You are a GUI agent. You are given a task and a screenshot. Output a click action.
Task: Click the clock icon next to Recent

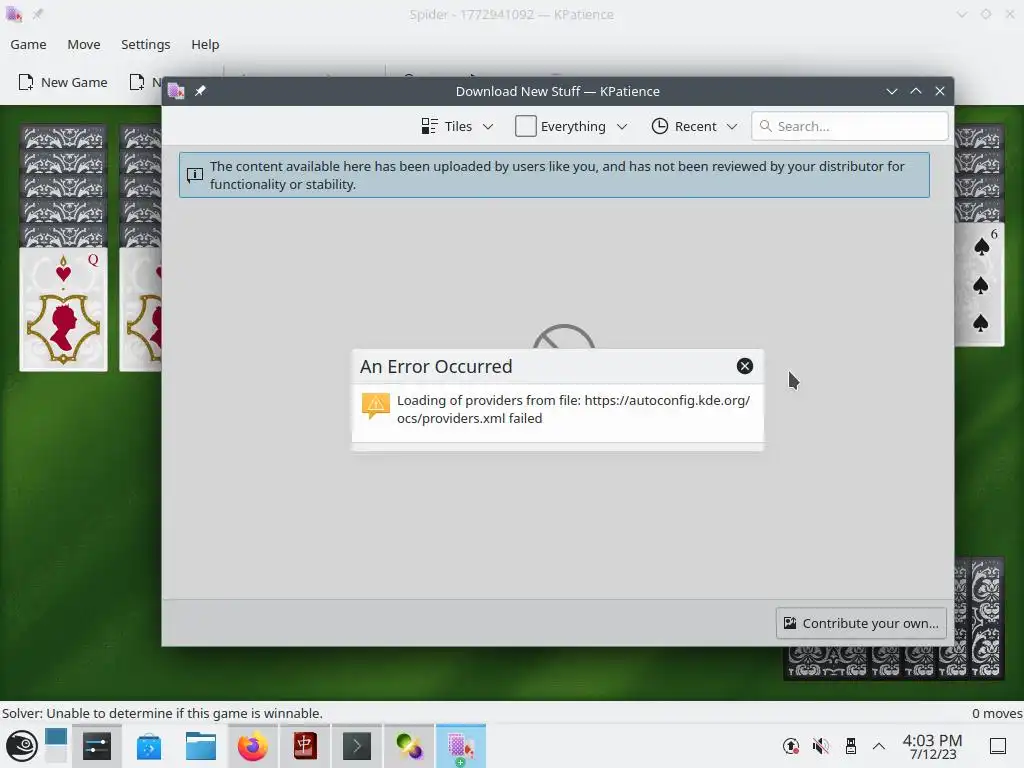pos(660,126)
